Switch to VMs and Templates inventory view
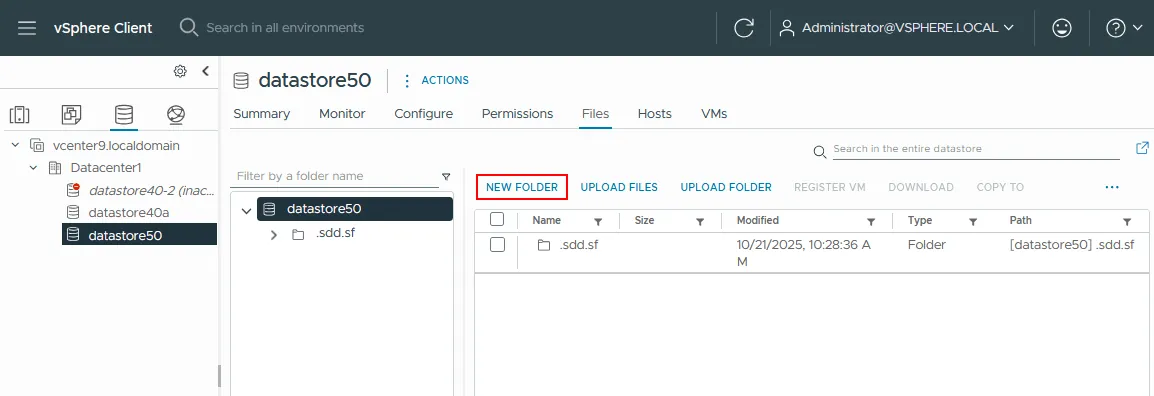 (71, 115)
